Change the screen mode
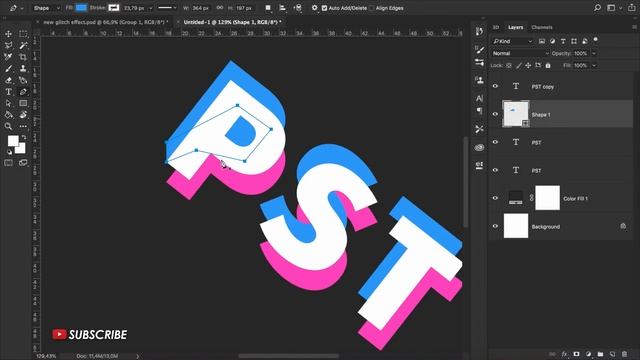 pyautogui.click(x=23, y=163)
